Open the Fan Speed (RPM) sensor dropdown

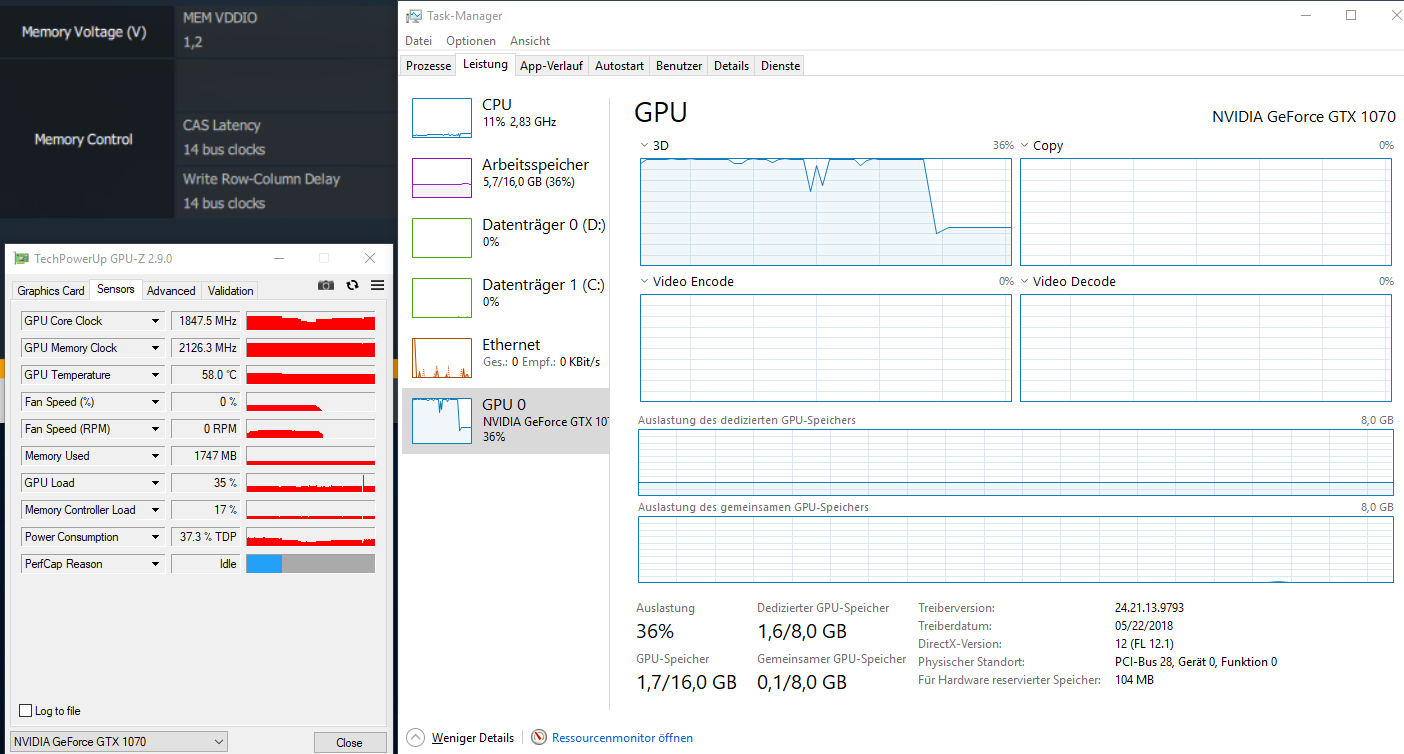tap(155, 429)
